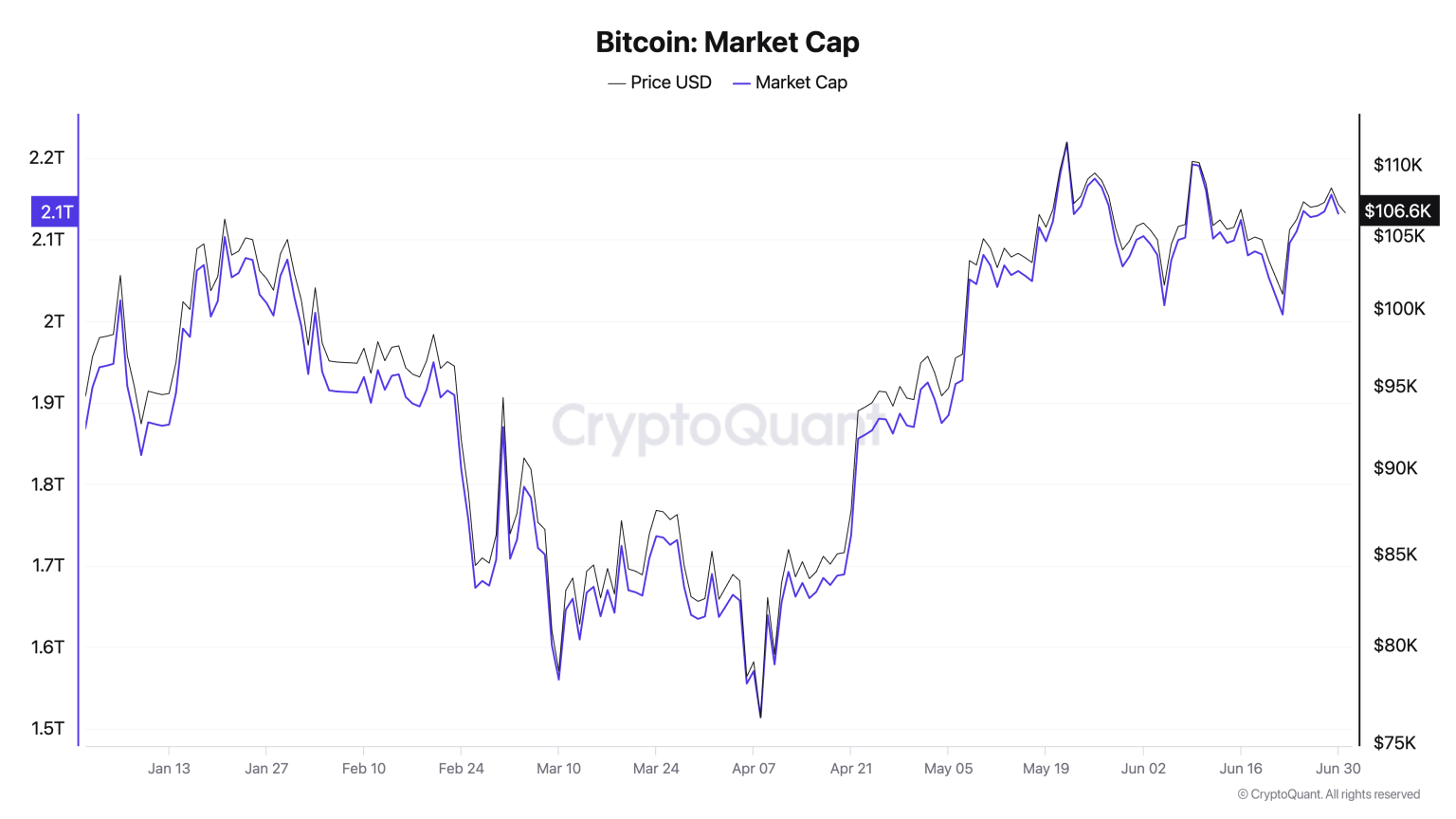This screenshot has height=819, width=1456.
Task: Click the 1.8T left axis label
Action: (x=47, y=483)
